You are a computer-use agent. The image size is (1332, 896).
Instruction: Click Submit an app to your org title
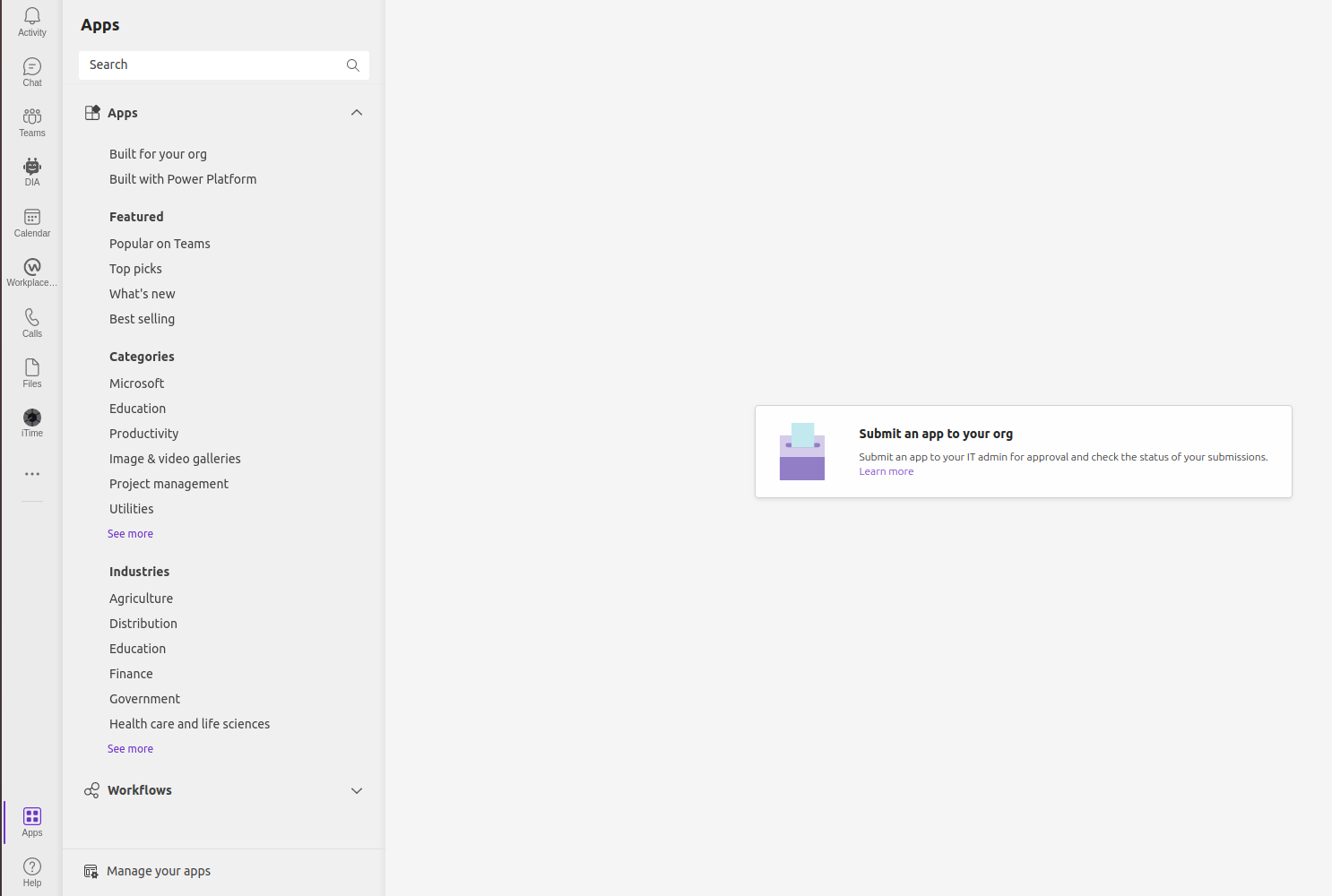[x=936, y=434]
